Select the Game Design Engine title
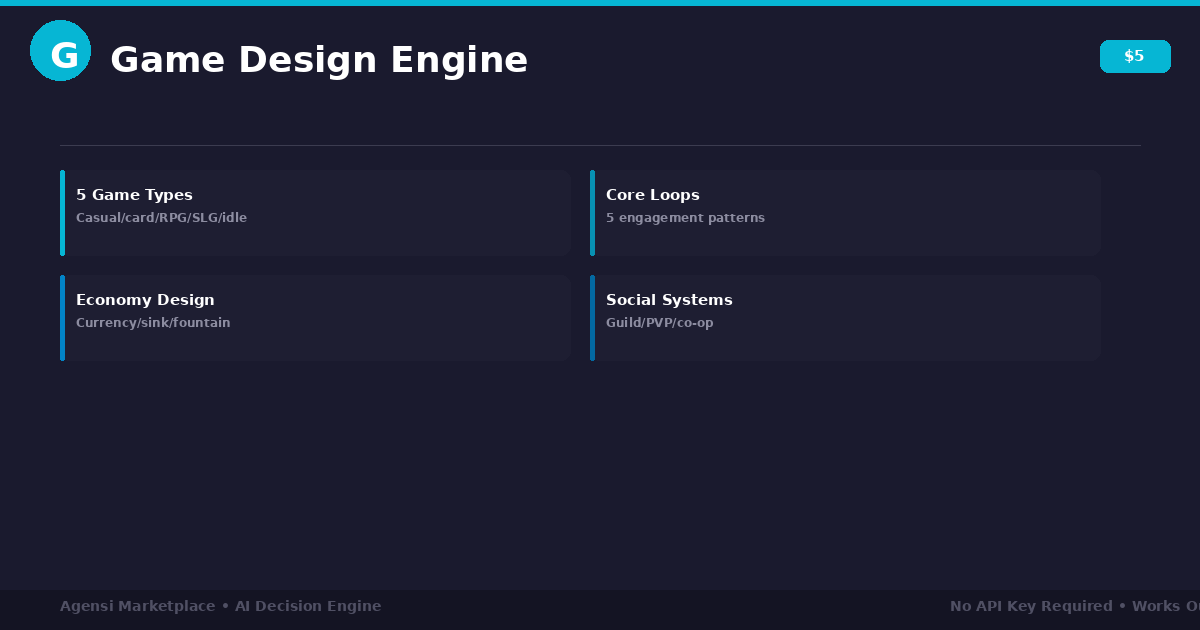Image resolution: width=1200 pixels, height=630 pixels. (x=319, y=60)
